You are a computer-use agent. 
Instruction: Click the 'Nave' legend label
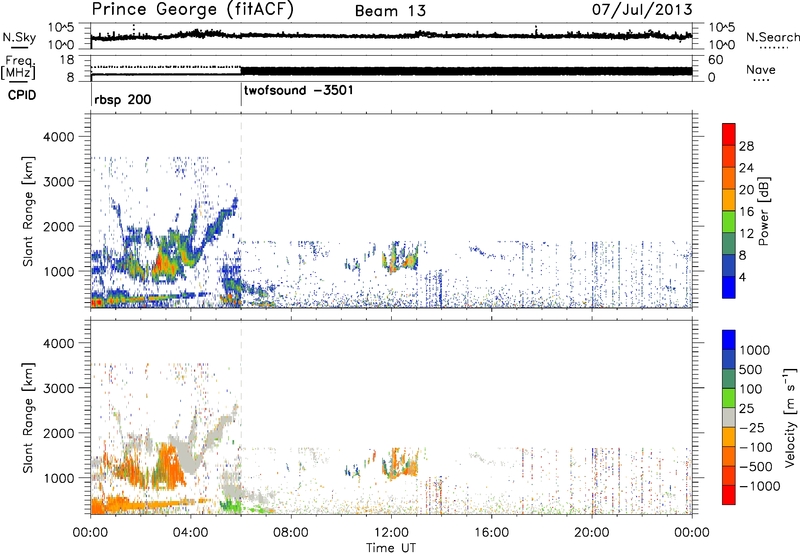coord(760,70)
